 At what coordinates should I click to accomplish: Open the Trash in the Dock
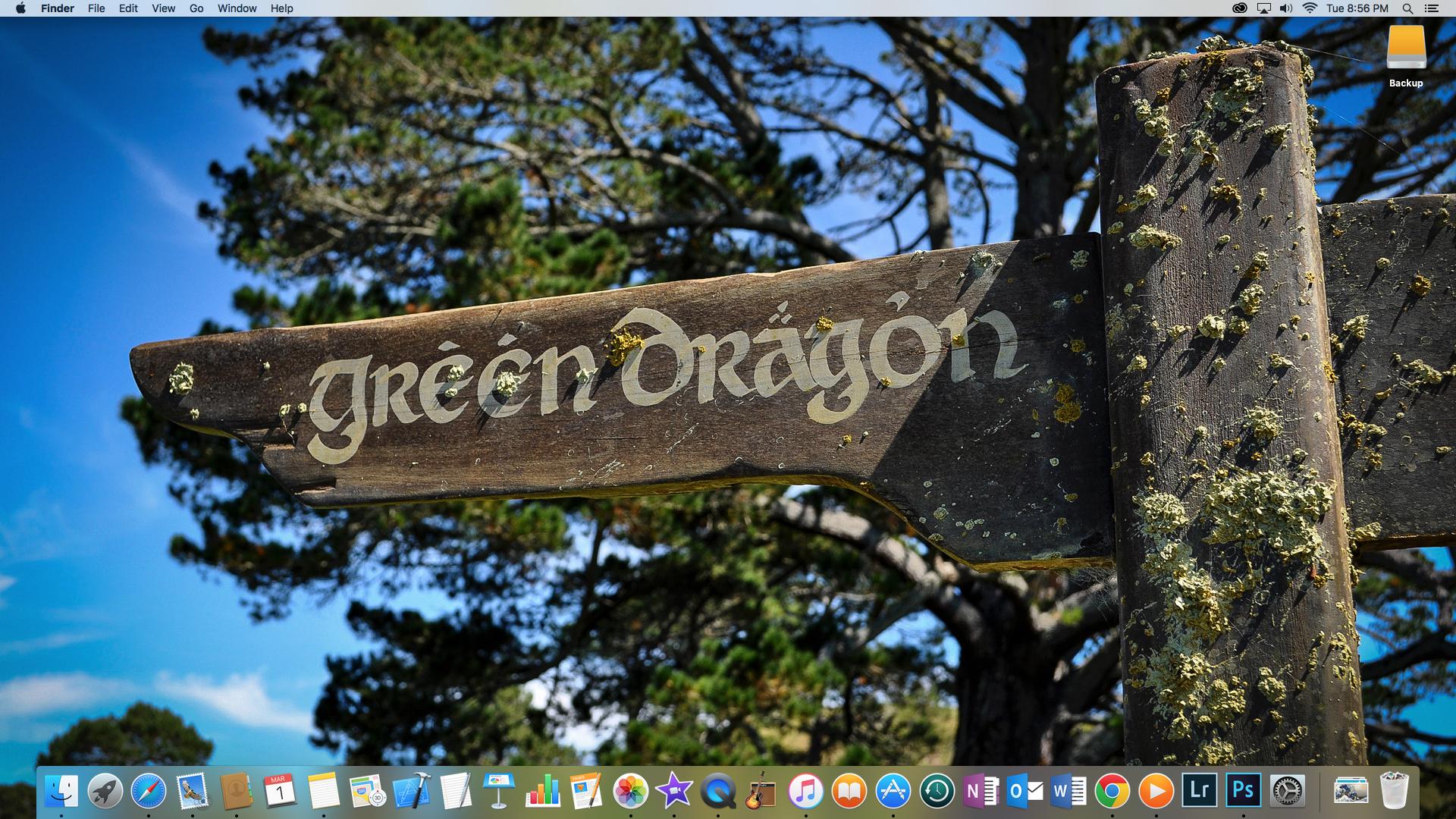tap(1394, 792)
